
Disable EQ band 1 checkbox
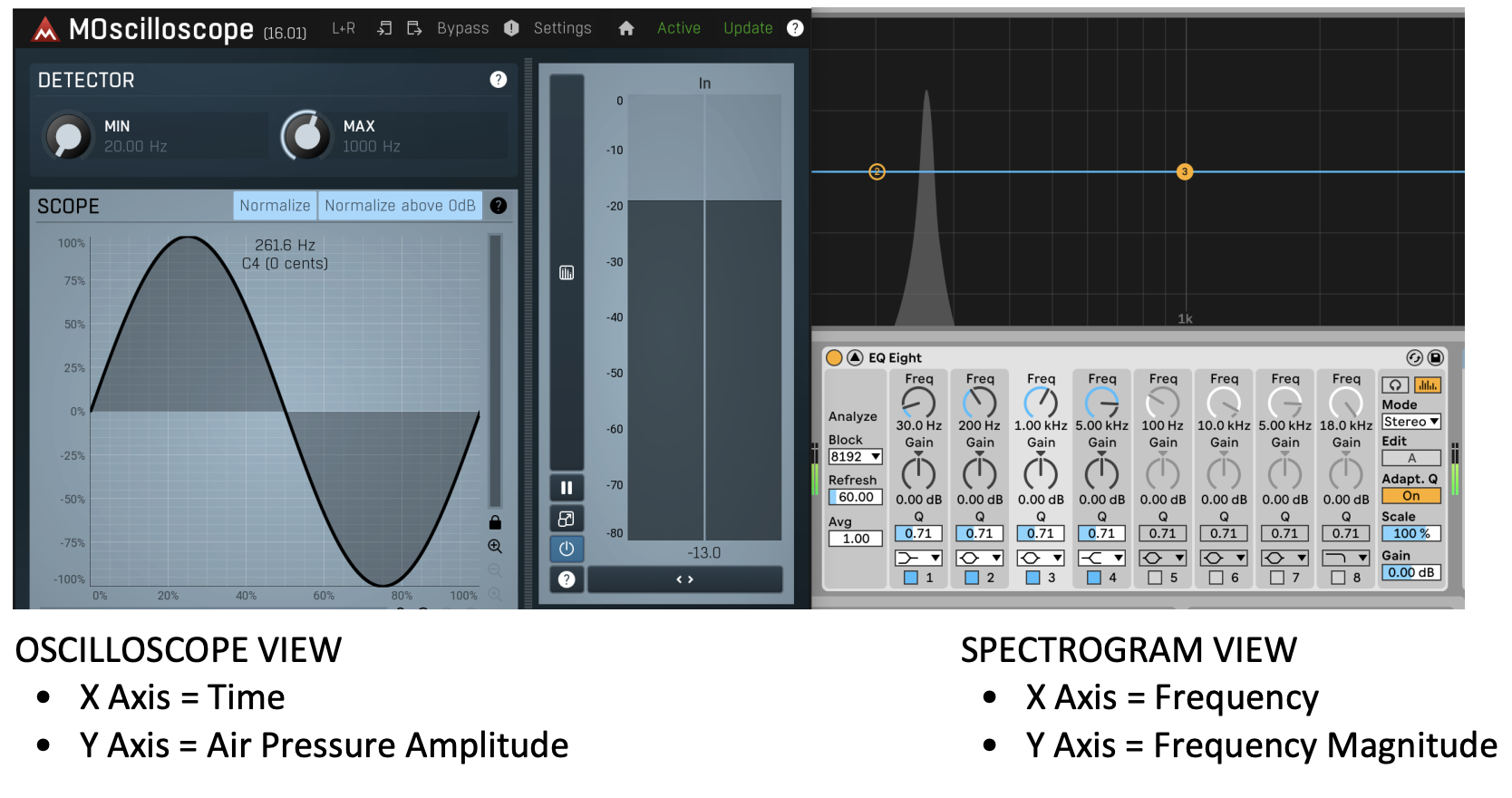[911, 578]
